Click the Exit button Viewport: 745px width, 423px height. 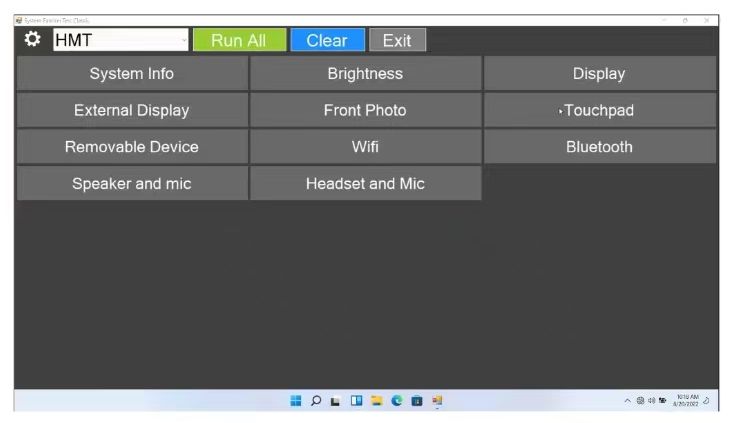point(397,41)
